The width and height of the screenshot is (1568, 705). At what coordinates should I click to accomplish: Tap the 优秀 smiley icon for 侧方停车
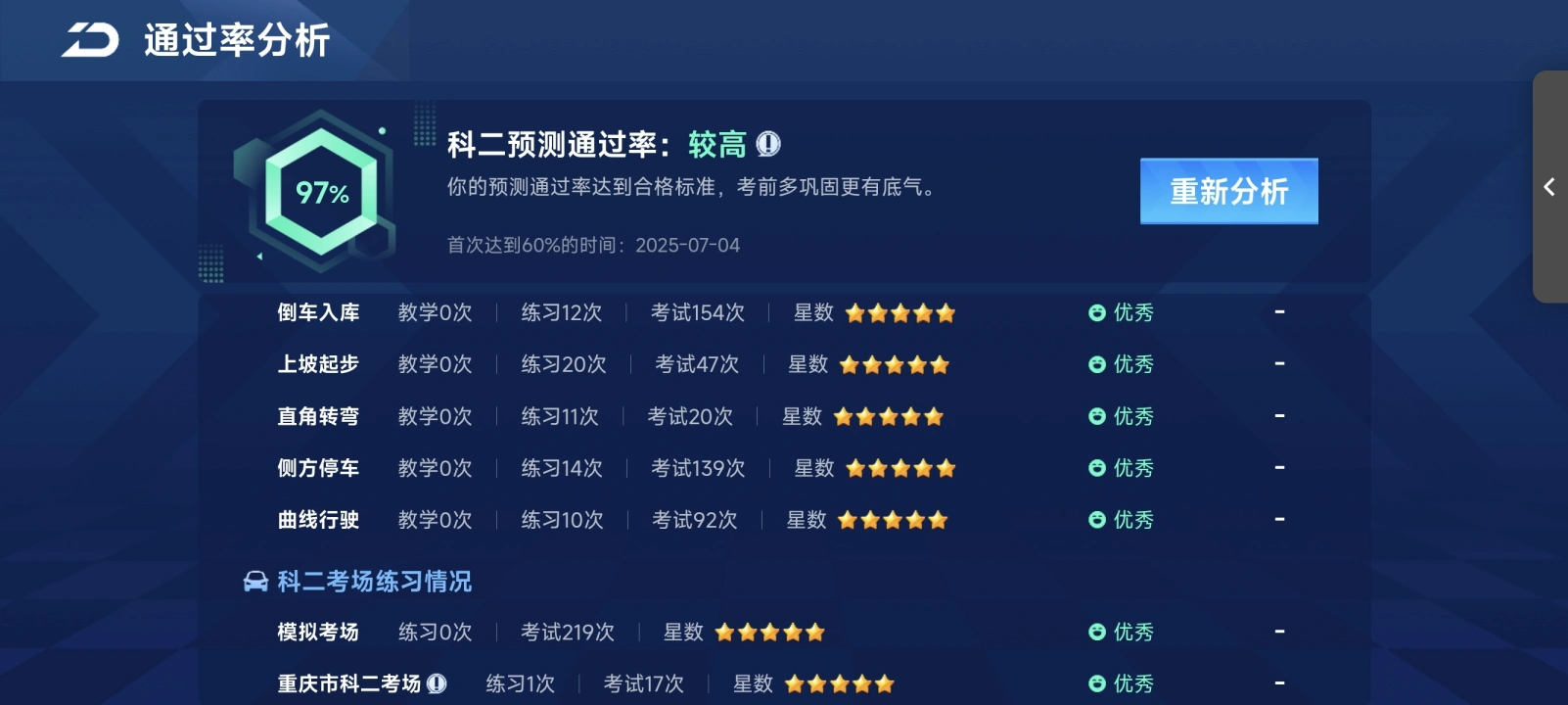click(1097, 469)
